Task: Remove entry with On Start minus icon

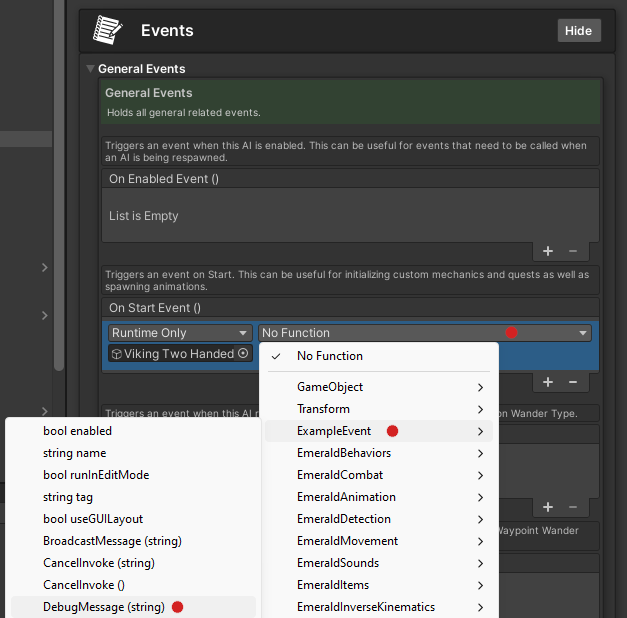Action: point(573,381)
